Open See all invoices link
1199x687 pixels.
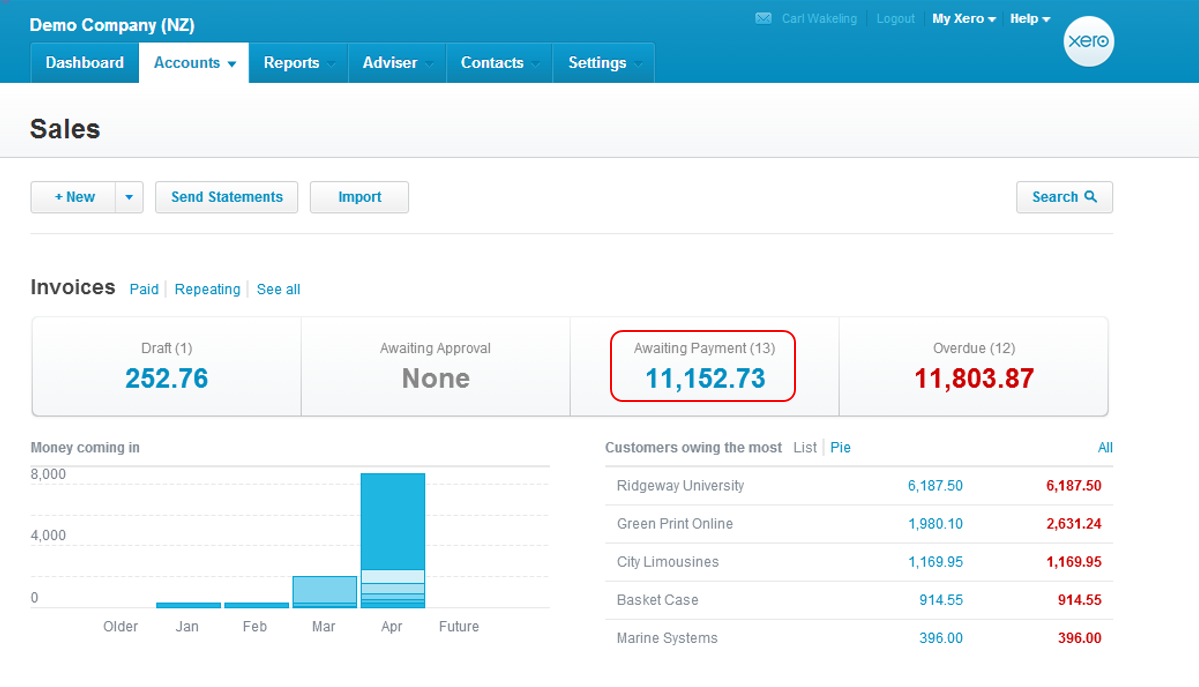coord(278,289)
